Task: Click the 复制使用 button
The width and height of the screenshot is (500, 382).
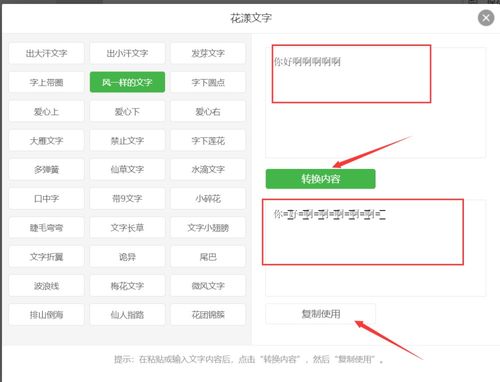Action: click(x=320, y=314)
